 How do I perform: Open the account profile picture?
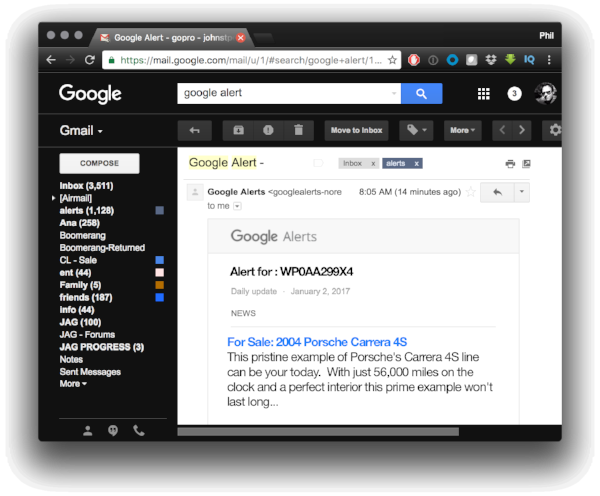point(545,93)
